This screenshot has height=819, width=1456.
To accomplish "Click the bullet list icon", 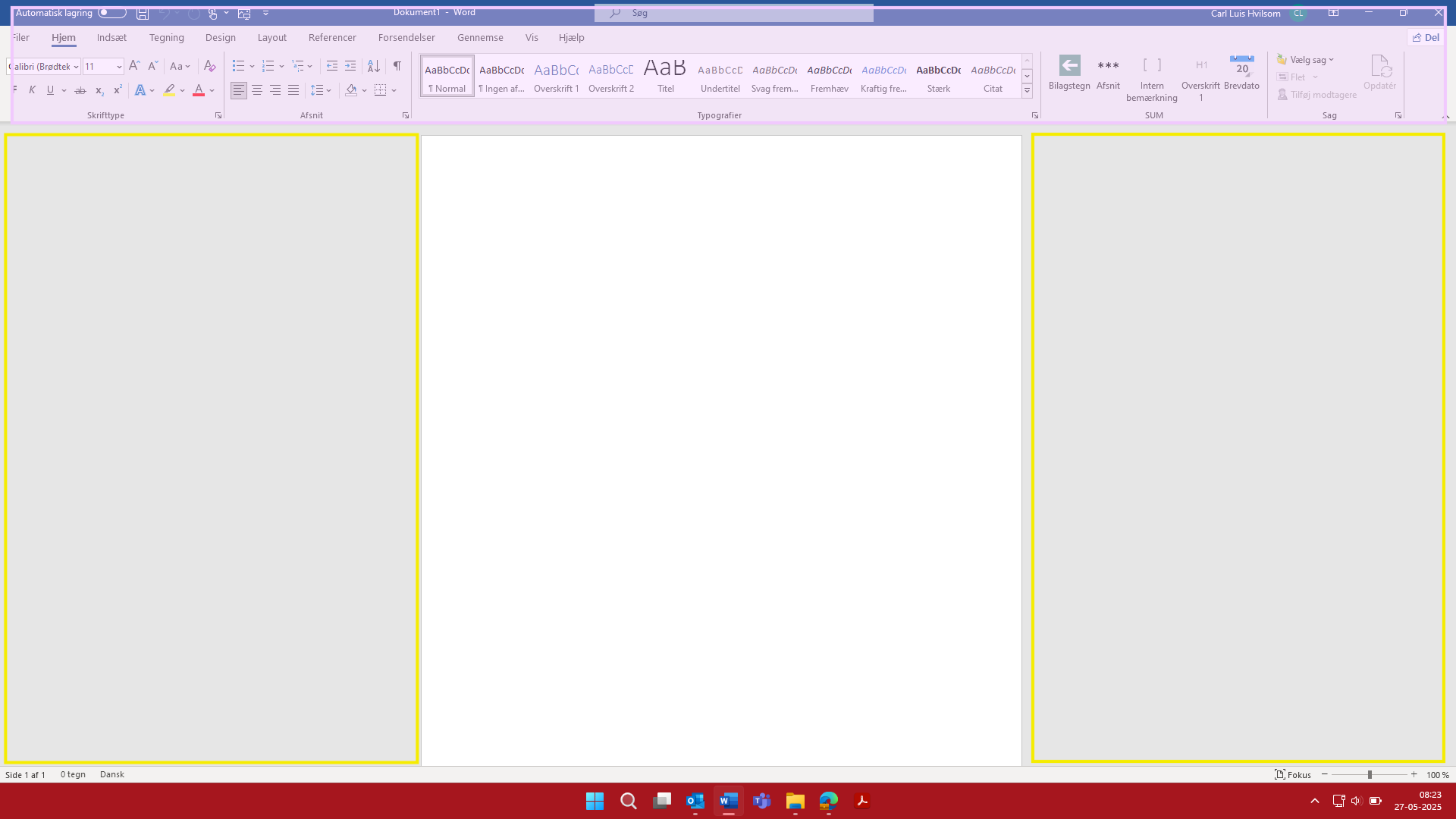I will click(x=238, y=67).
